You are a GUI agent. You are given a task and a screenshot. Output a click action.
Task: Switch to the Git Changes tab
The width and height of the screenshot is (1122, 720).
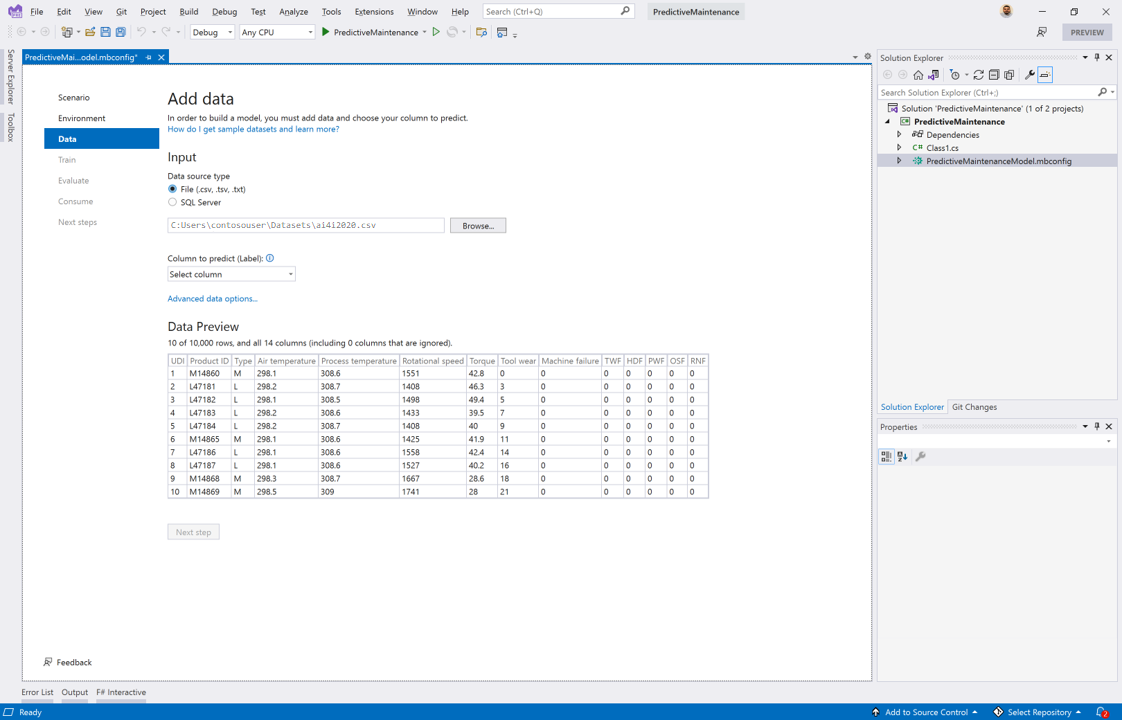pos(973,407)
